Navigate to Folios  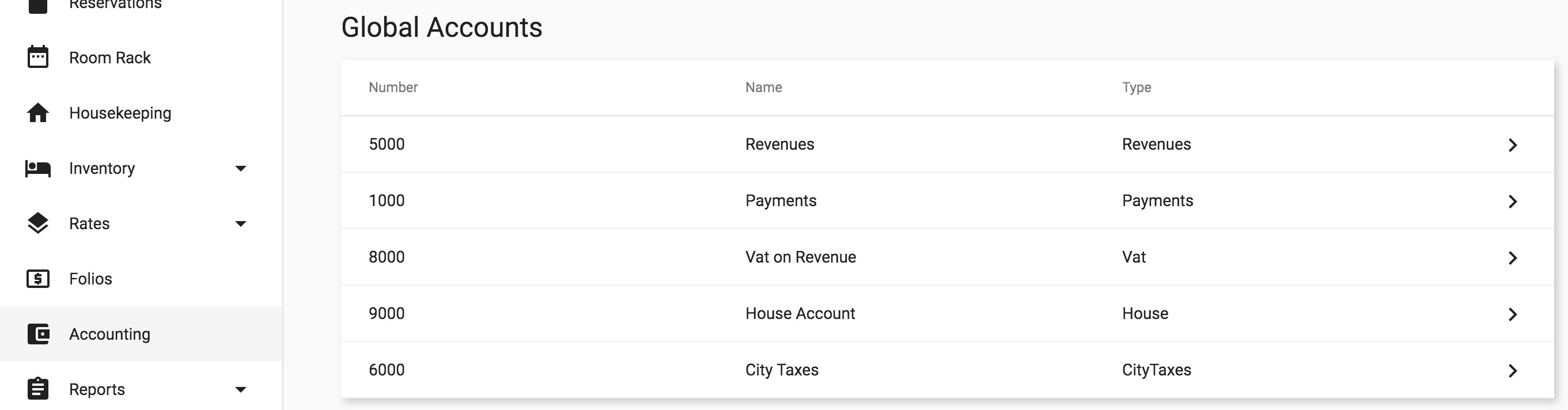(x=90, y=279)
